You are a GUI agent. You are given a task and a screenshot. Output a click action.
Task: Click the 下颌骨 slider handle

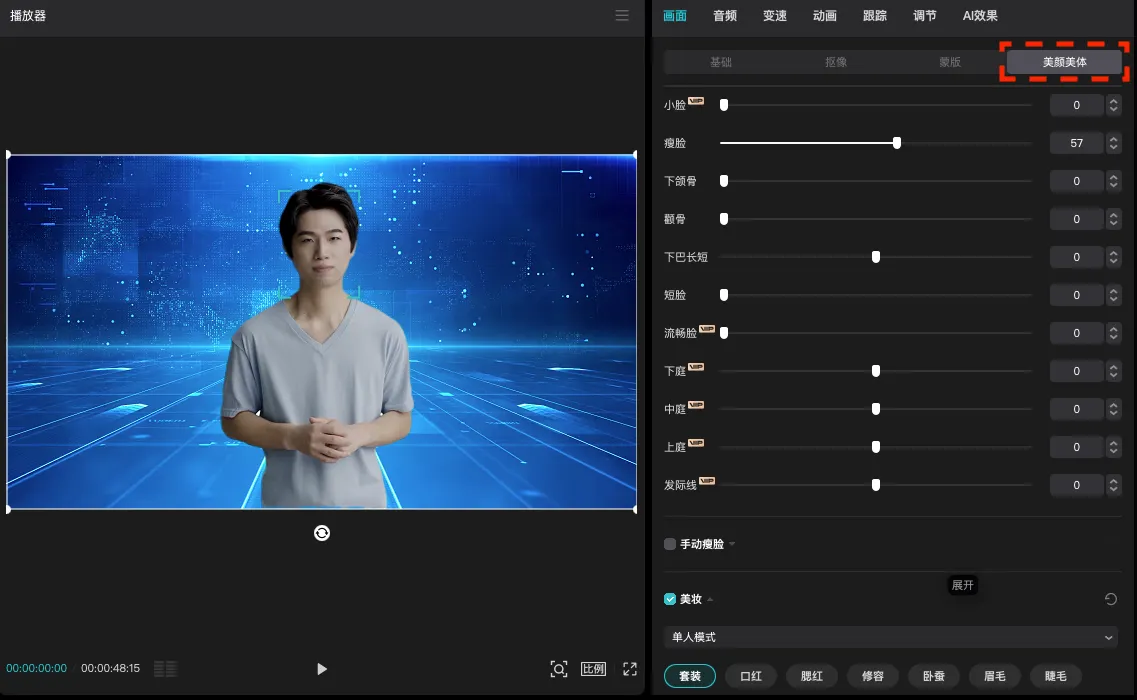click(724, 181)
